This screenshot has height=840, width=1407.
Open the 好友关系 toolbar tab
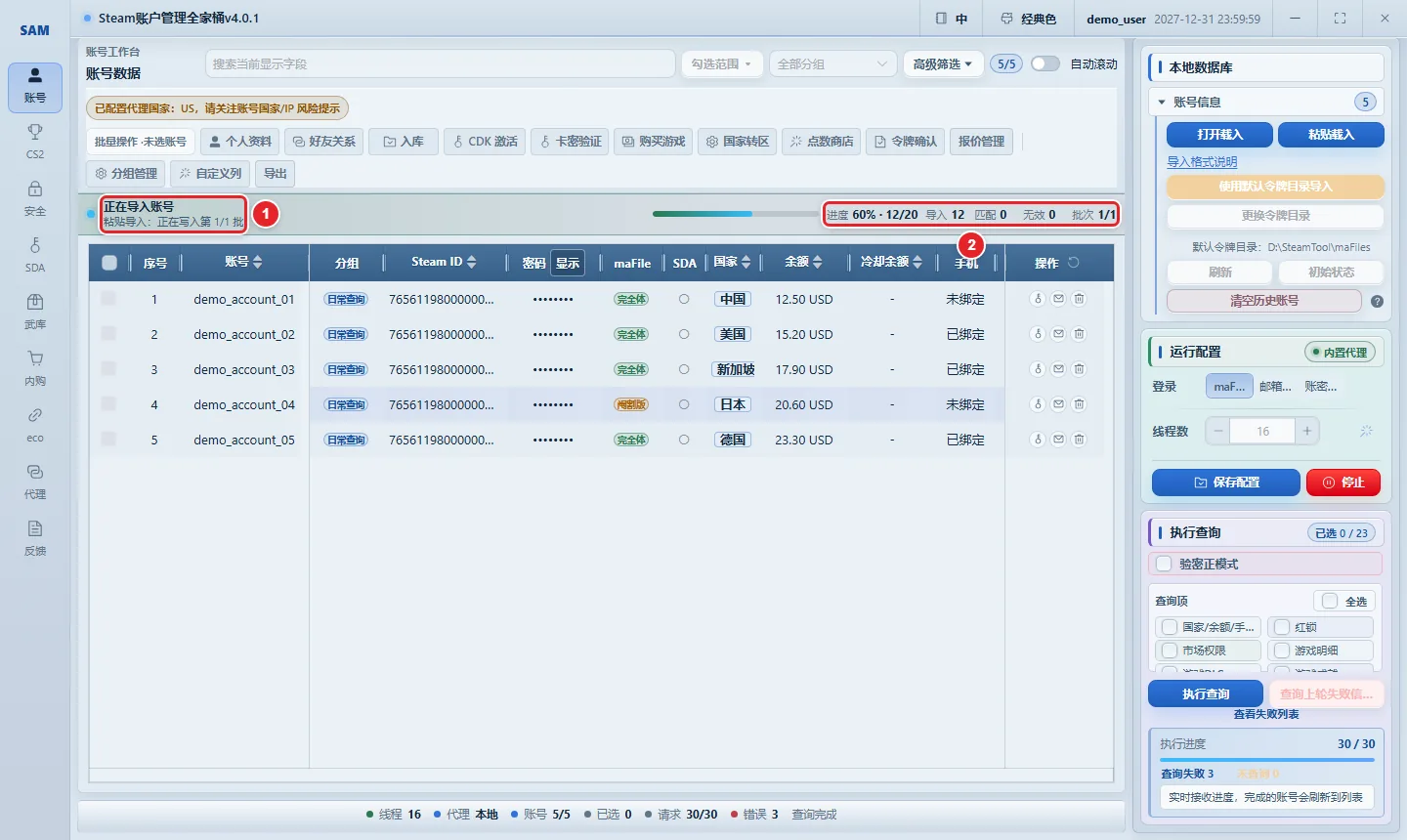[324, 142]
